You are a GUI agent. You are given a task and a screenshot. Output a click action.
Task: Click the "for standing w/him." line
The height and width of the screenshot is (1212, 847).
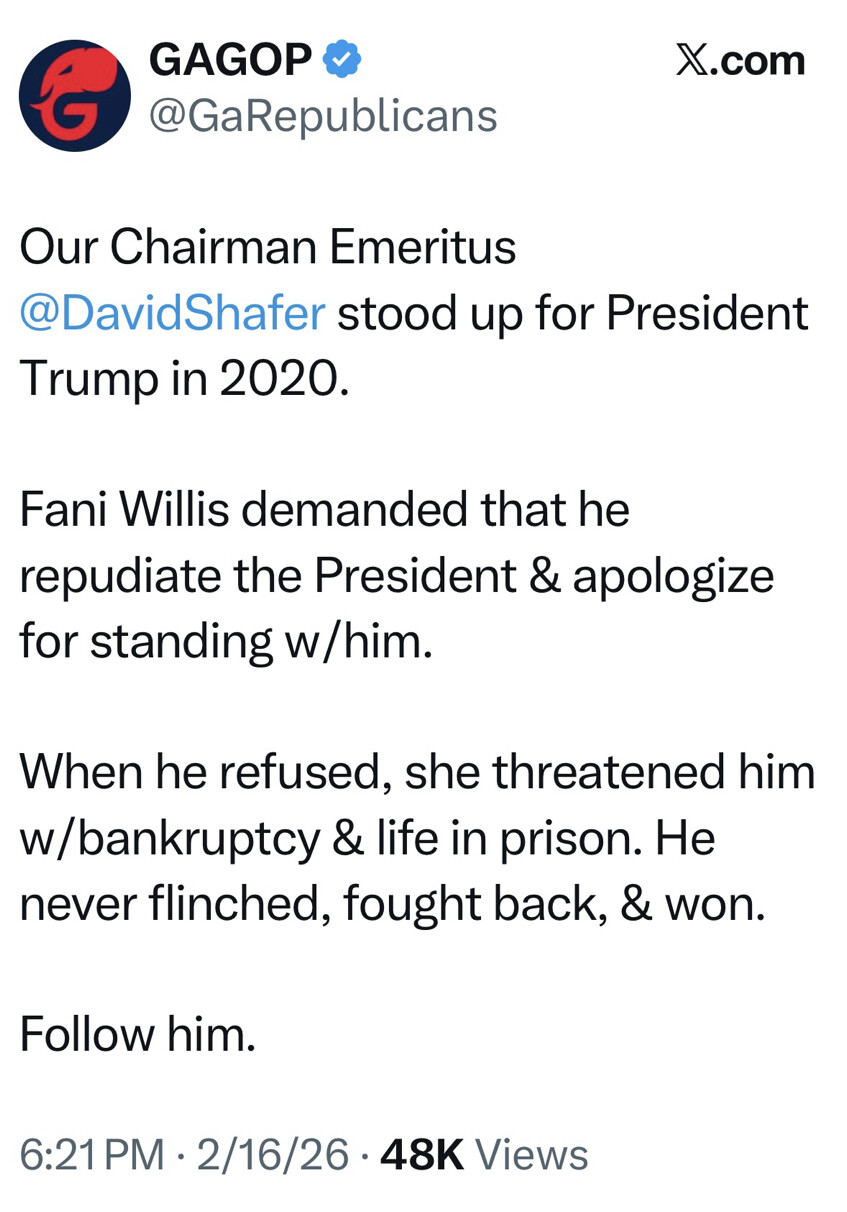(x=226, y=641)
